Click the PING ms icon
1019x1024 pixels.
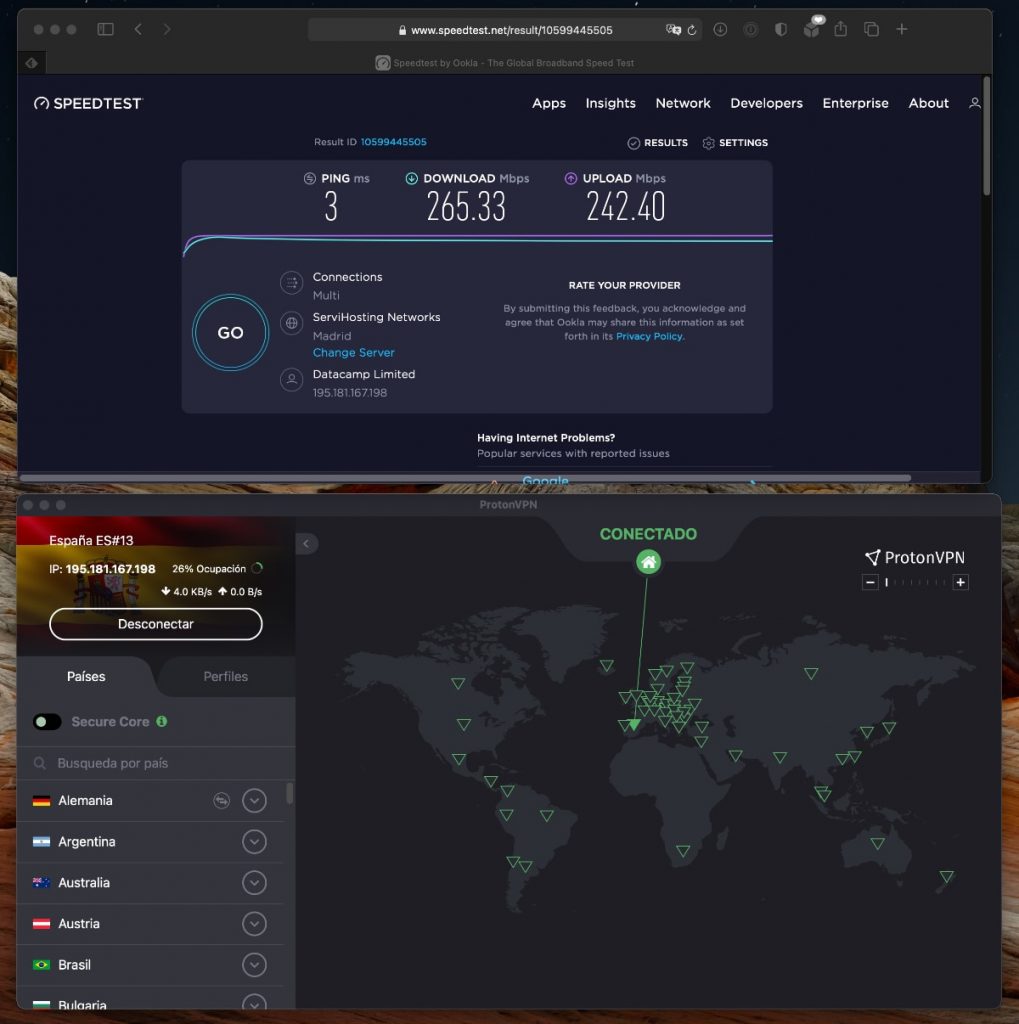pos(310,178)
